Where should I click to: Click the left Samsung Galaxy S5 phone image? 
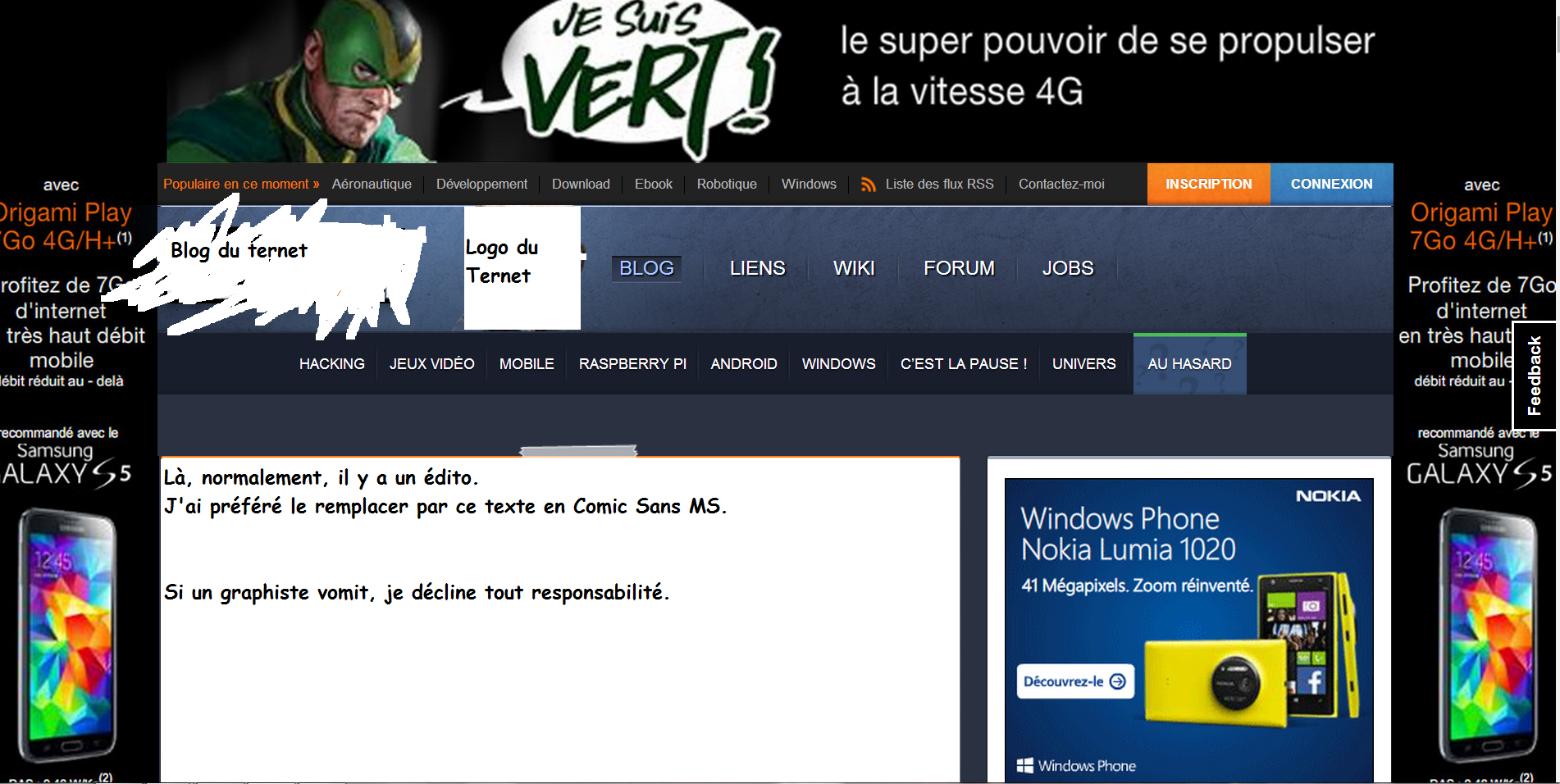click(x=68, y=636)
